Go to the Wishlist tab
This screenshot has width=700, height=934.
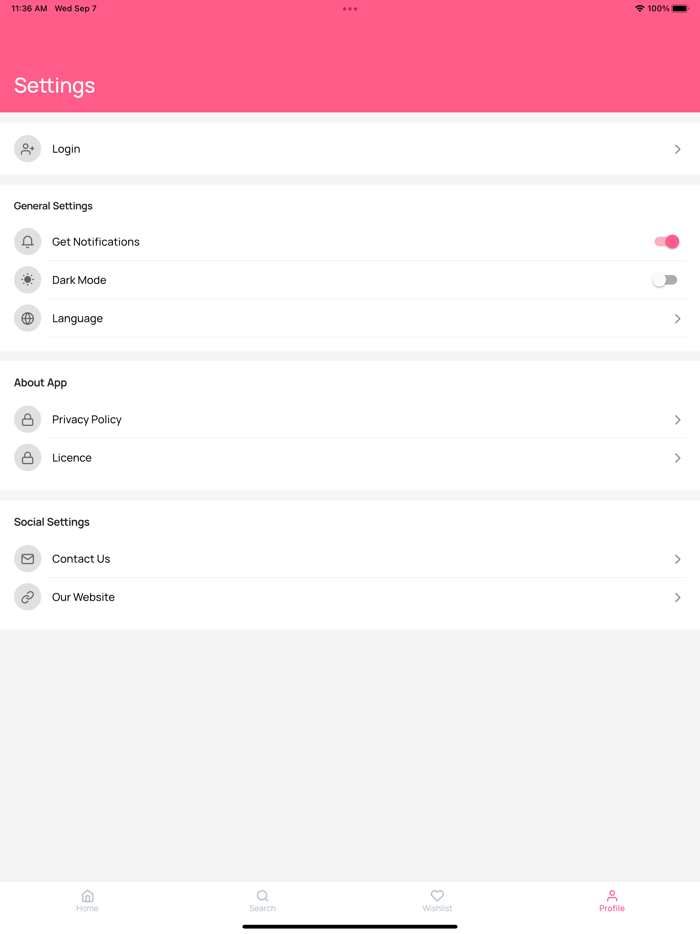coord(437,900)
